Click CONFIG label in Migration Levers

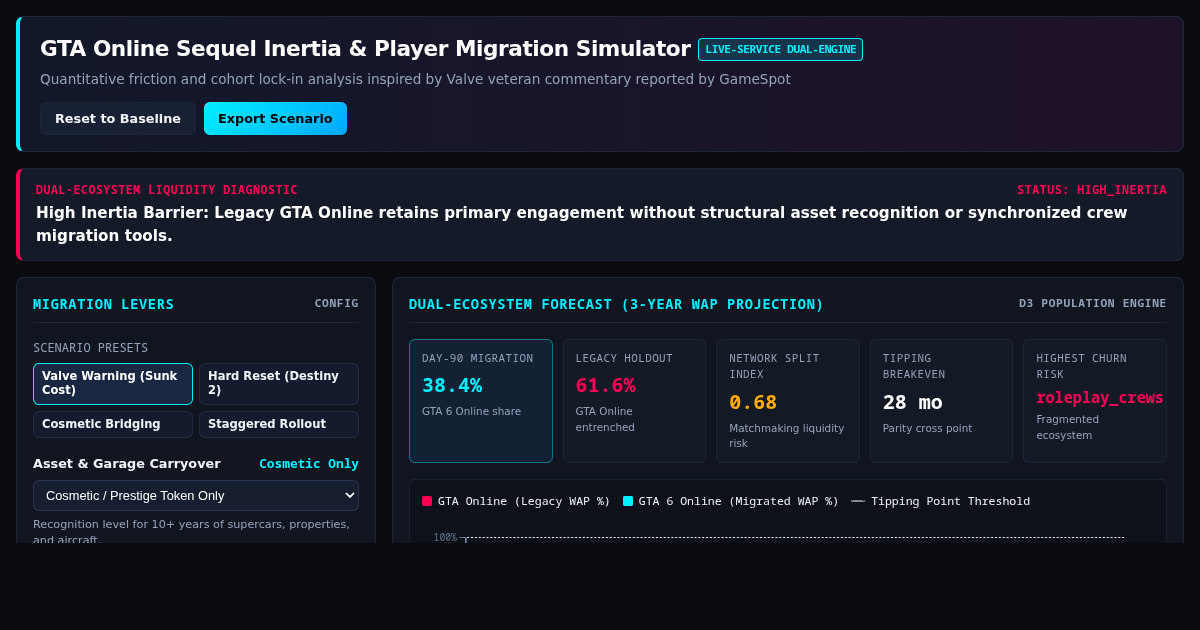coord(336,304)
